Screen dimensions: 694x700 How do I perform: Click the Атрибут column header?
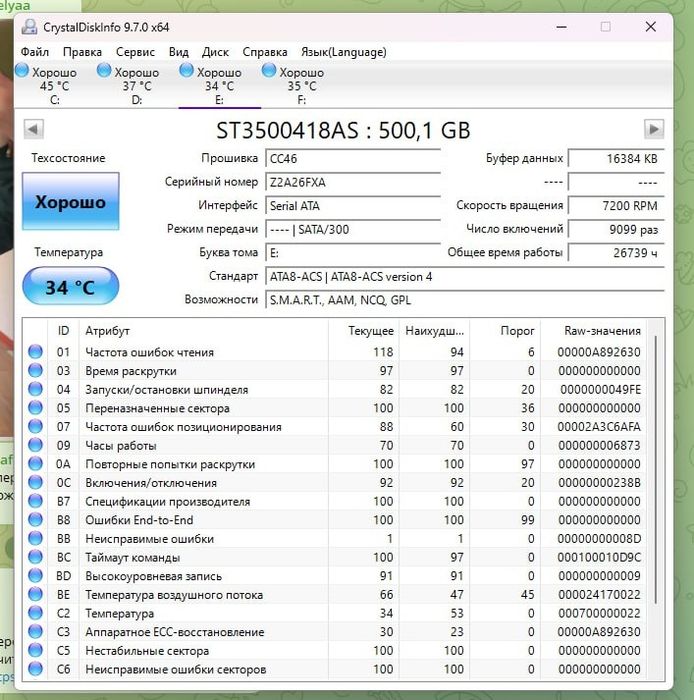pos(204,331)
